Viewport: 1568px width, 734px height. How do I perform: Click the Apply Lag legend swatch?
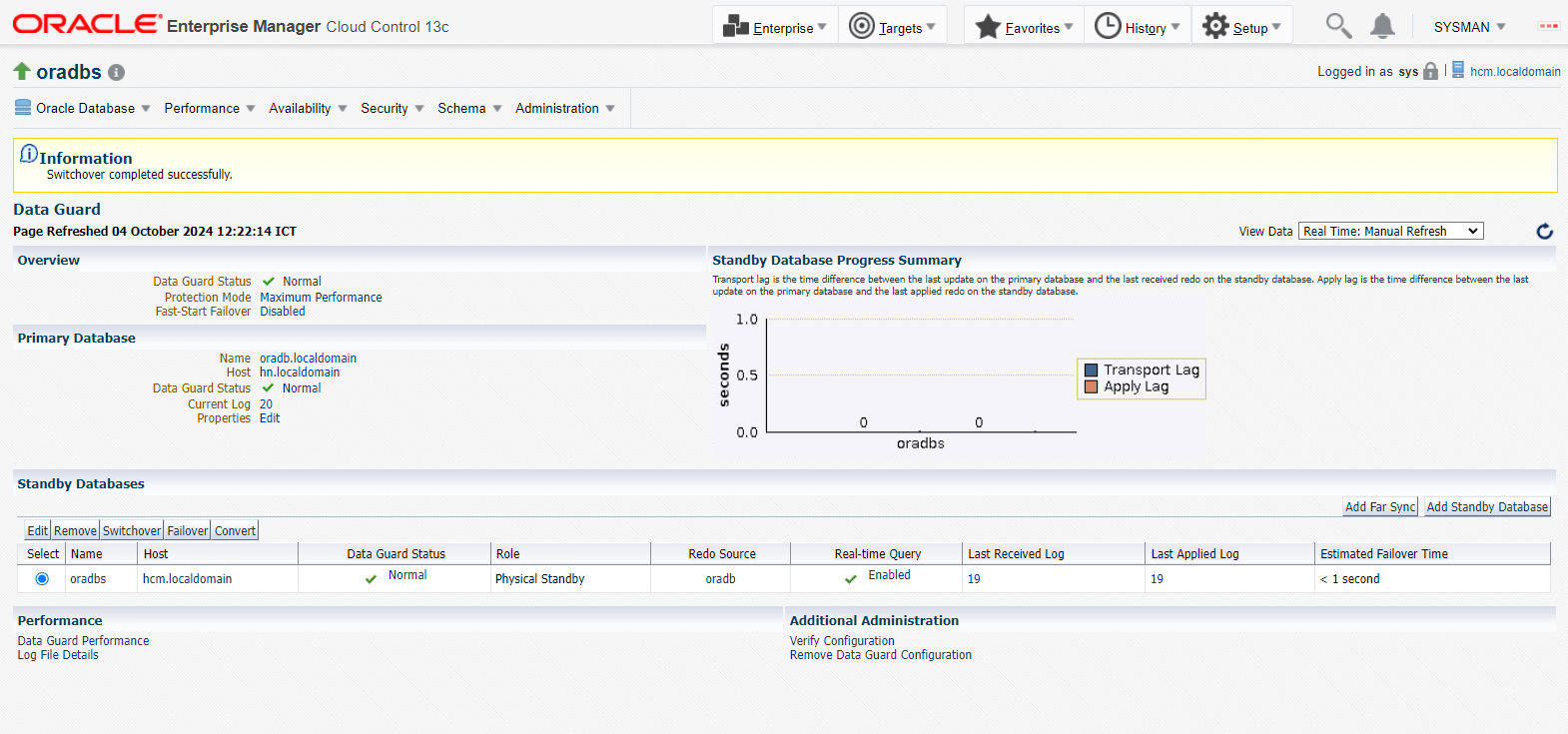[1092, 386]
